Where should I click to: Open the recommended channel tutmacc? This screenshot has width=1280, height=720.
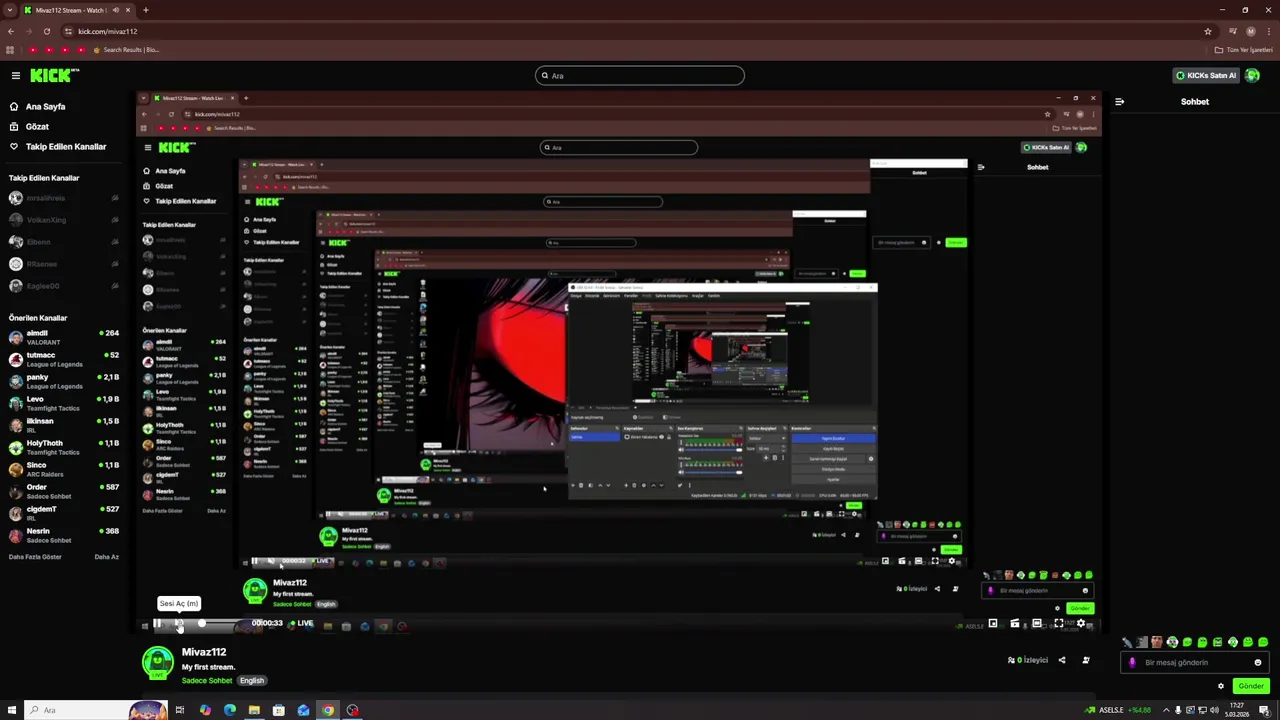[63, 359]
